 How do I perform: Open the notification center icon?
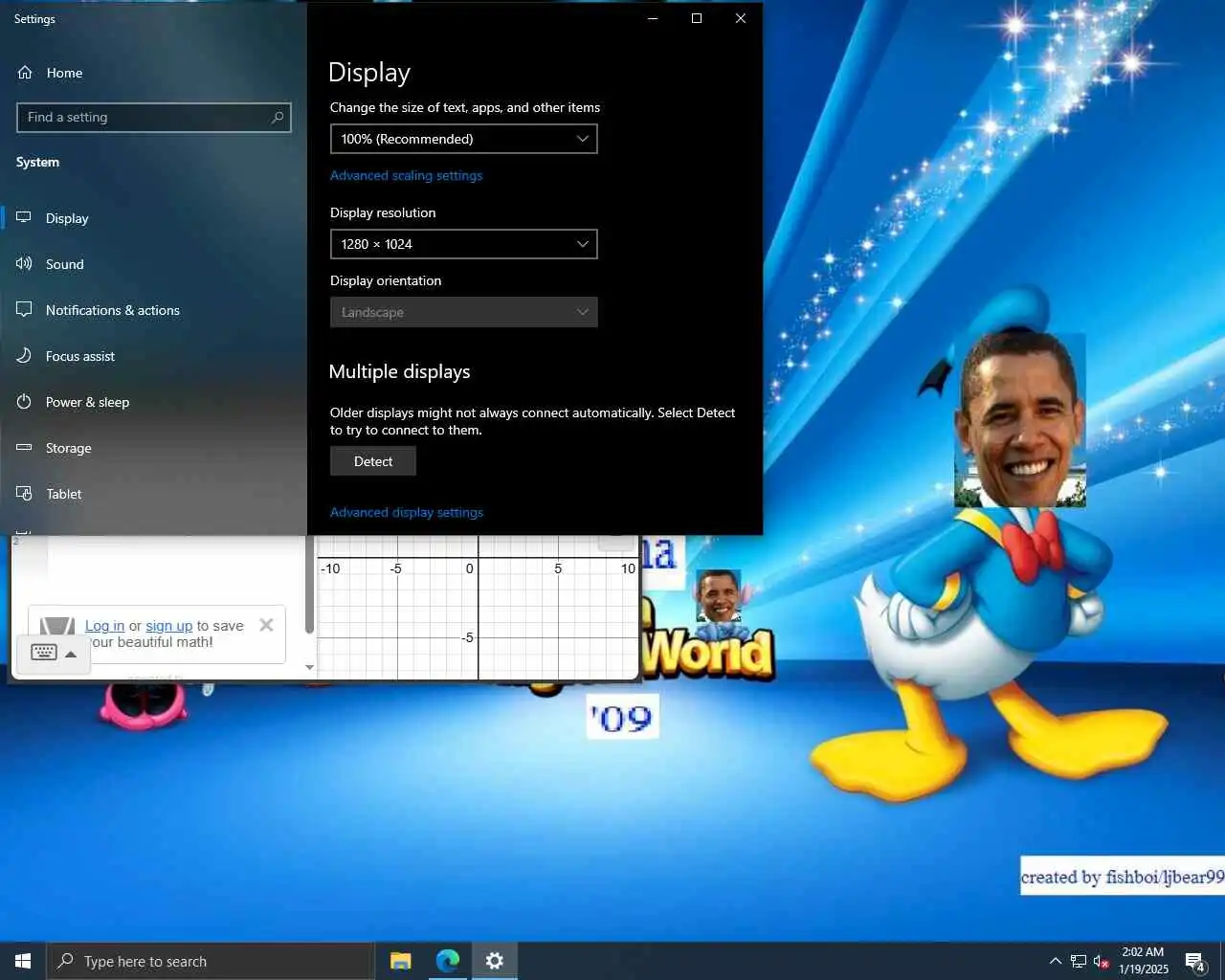pyautogui.click(x=1194, y=961)
